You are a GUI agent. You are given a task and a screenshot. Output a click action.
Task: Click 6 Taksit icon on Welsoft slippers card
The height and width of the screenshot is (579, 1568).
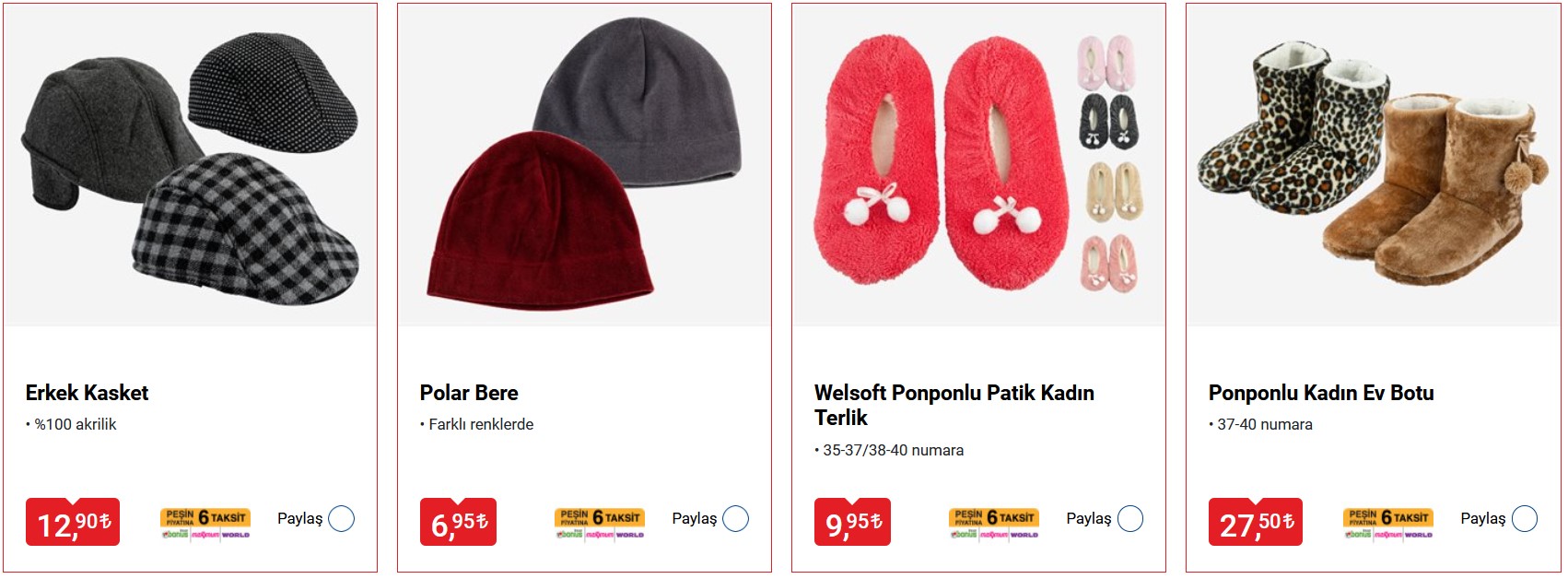(993, 522)
